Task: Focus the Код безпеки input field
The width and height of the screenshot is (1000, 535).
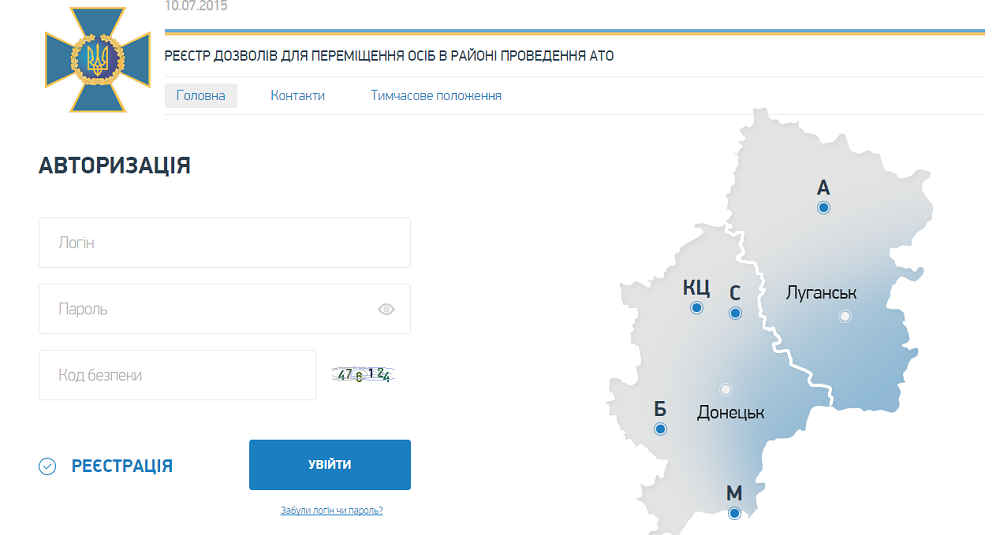Action: tap(177, 375)
